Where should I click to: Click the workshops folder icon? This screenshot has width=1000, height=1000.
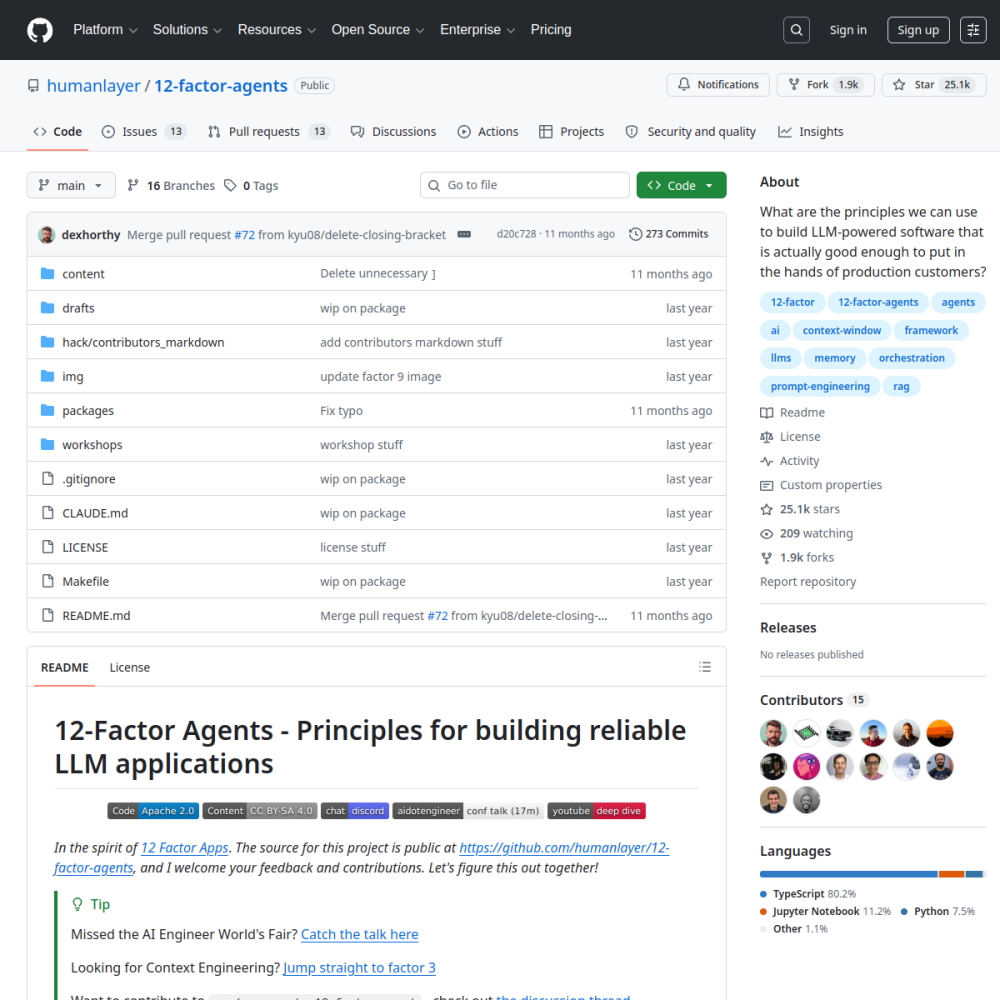(47, 445)
